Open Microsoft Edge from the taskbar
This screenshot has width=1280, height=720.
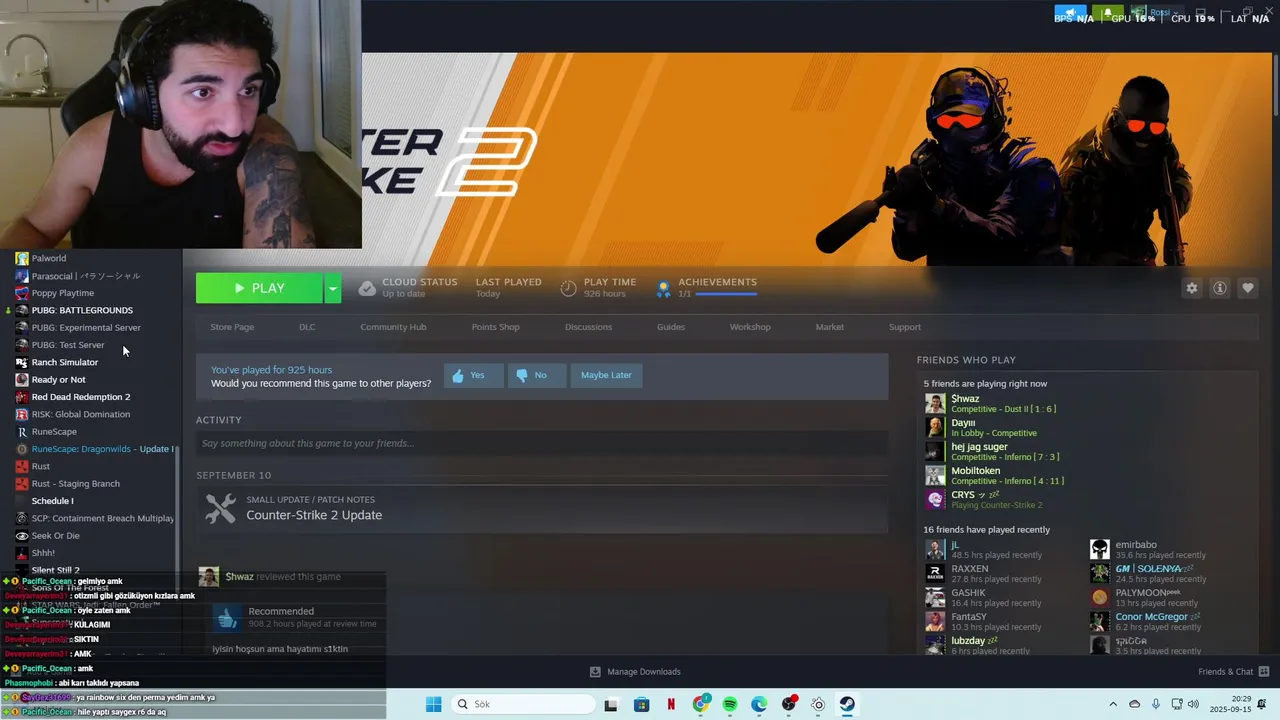pos(759,704)
